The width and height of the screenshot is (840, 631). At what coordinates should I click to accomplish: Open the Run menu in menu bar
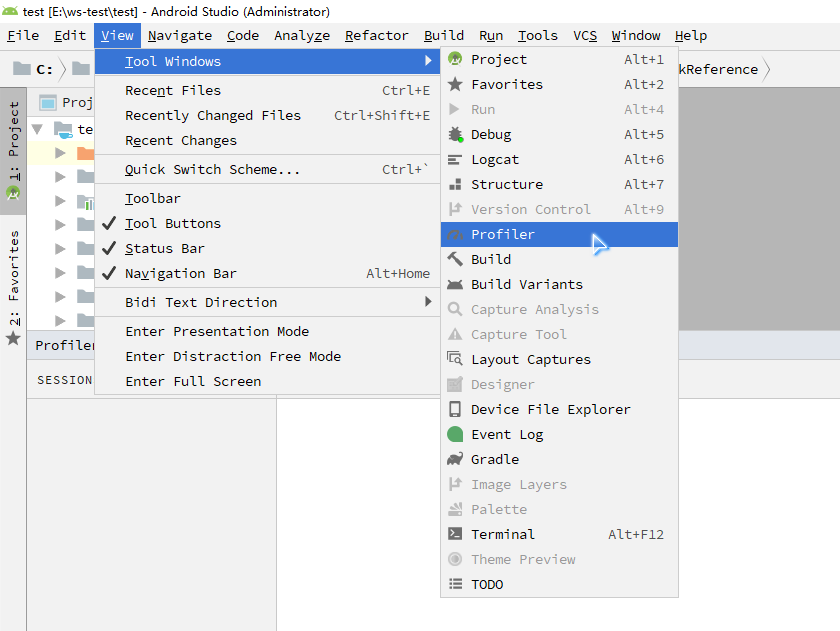click(x=491, y=35)
